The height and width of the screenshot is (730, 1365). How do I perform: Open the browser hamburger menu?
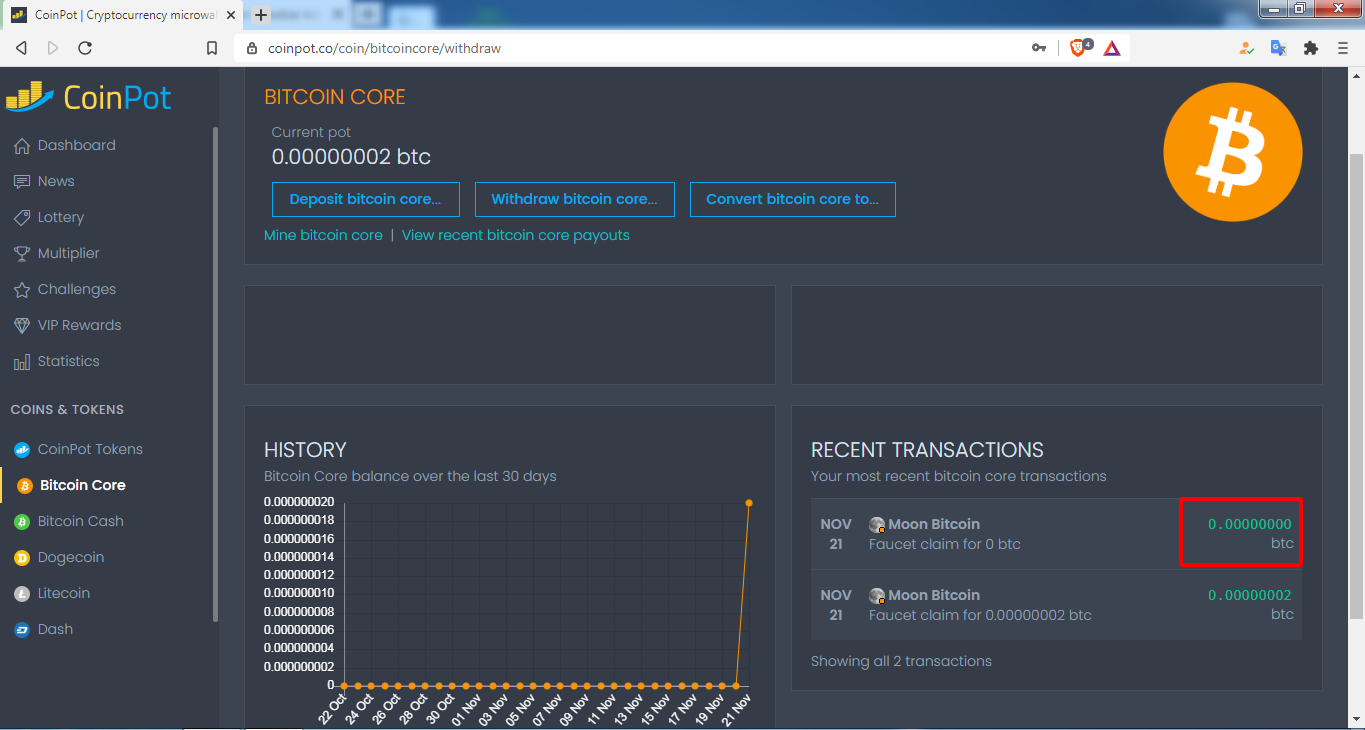1343,48
